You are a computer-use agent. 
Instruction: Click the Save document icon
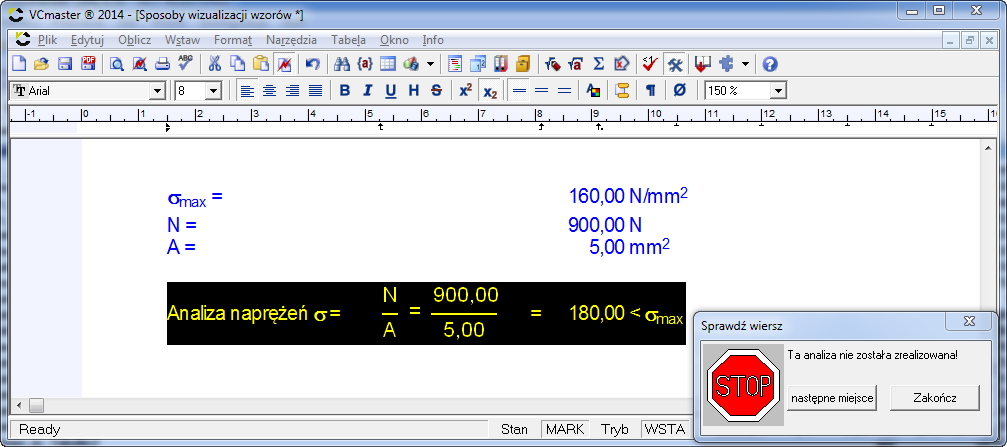tap(64, 64)
